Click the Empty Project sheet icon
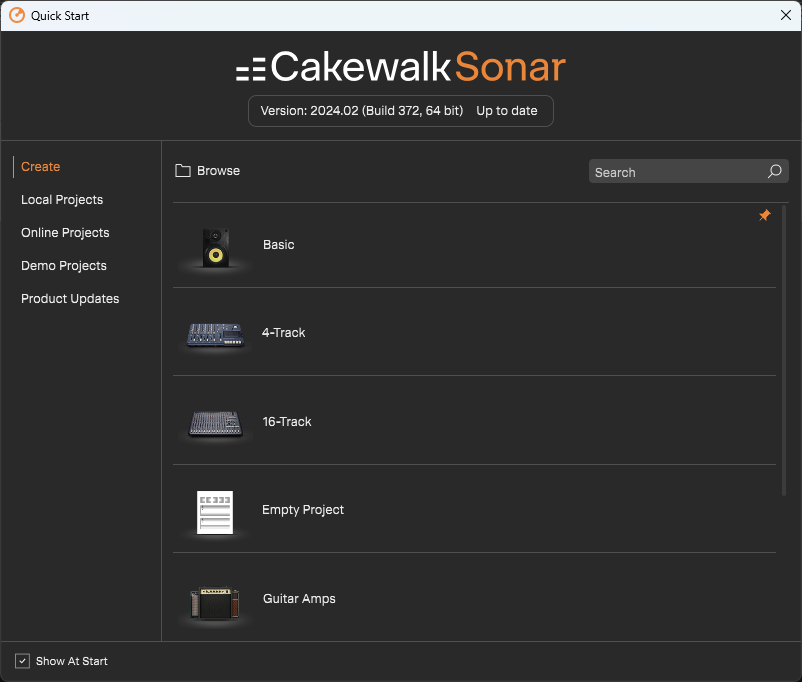The height and width of the screenshot is (682, 802). 215,512
